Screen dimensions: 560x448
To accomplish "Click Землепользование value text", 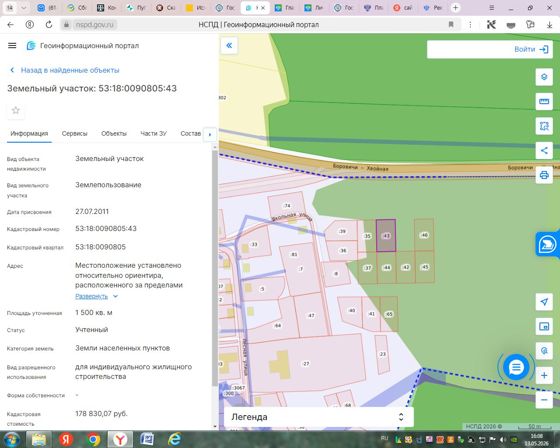I will coord(108,185).
